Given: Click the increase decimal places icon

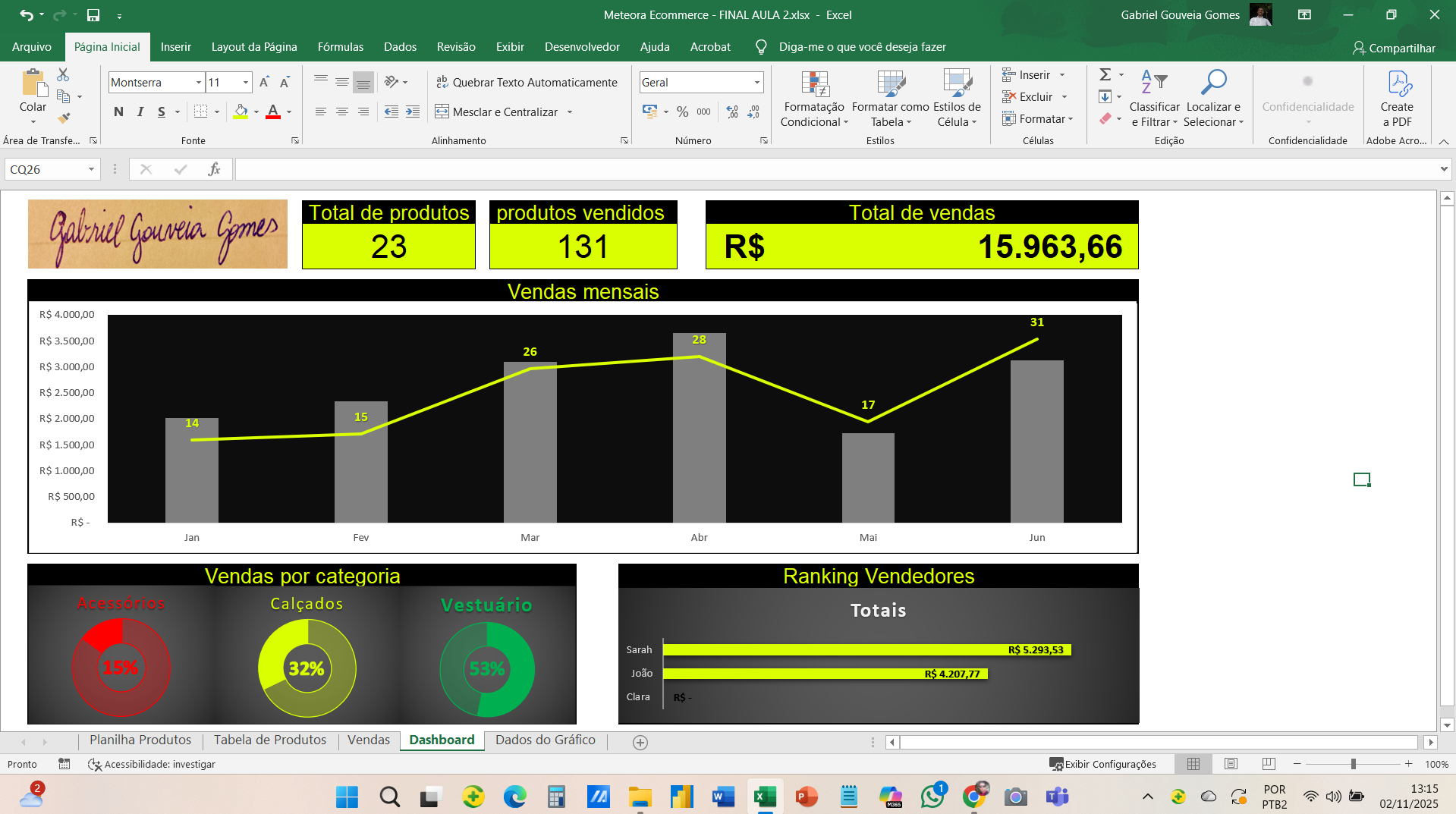Looking at the screenshot, I should coord(732,112).
